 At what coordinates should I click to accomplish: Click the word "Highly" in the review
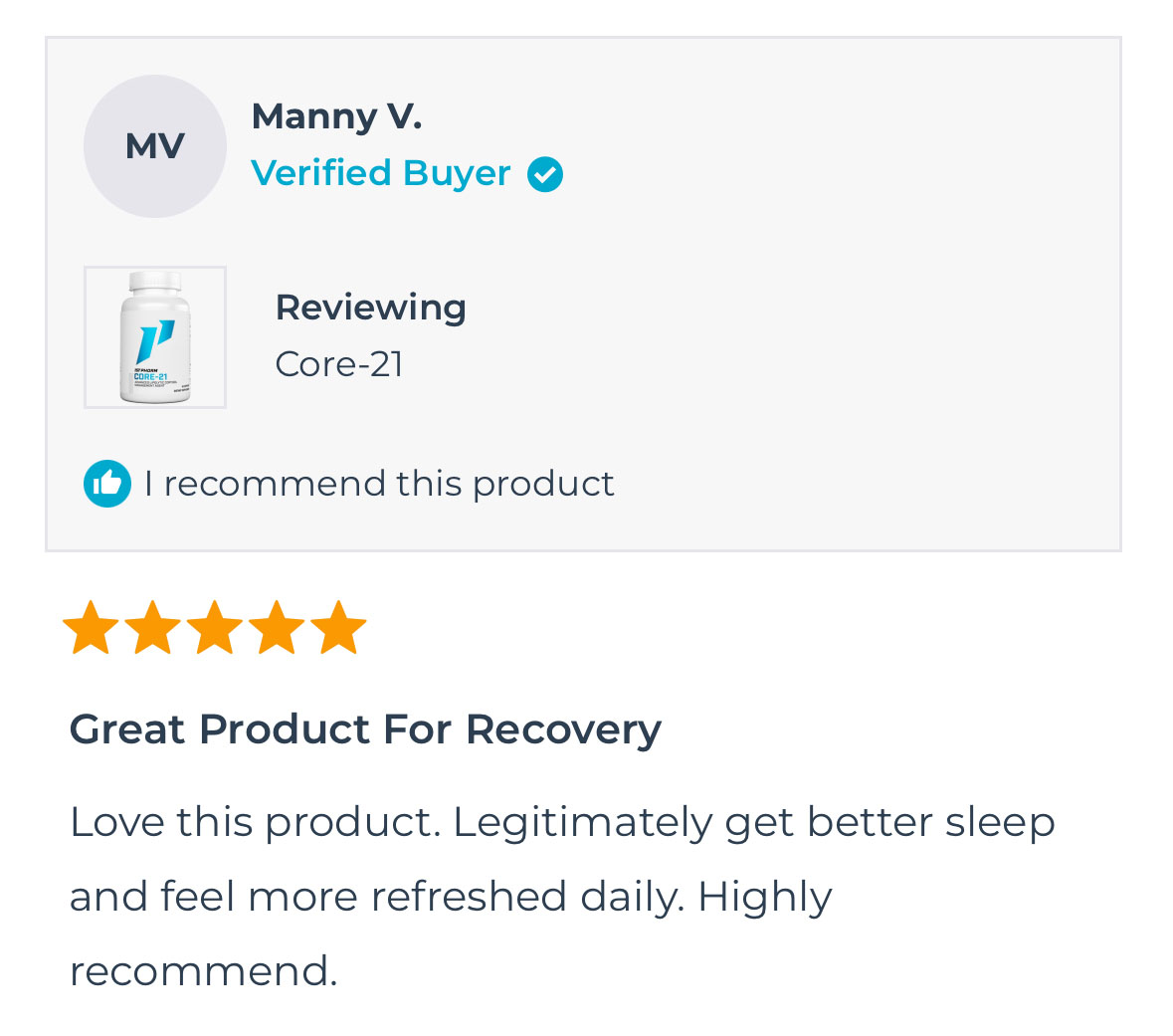coord(764,897)
